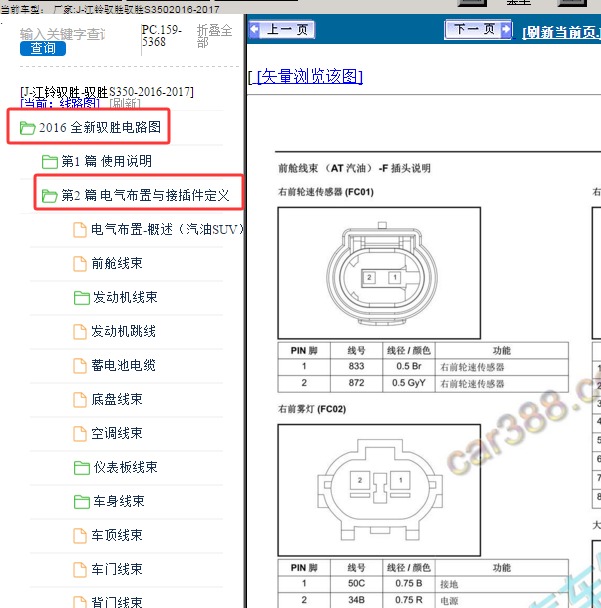Click the FC01 connector diagram image
Viewport: 601px width, 608px height.
coord(379,273)
